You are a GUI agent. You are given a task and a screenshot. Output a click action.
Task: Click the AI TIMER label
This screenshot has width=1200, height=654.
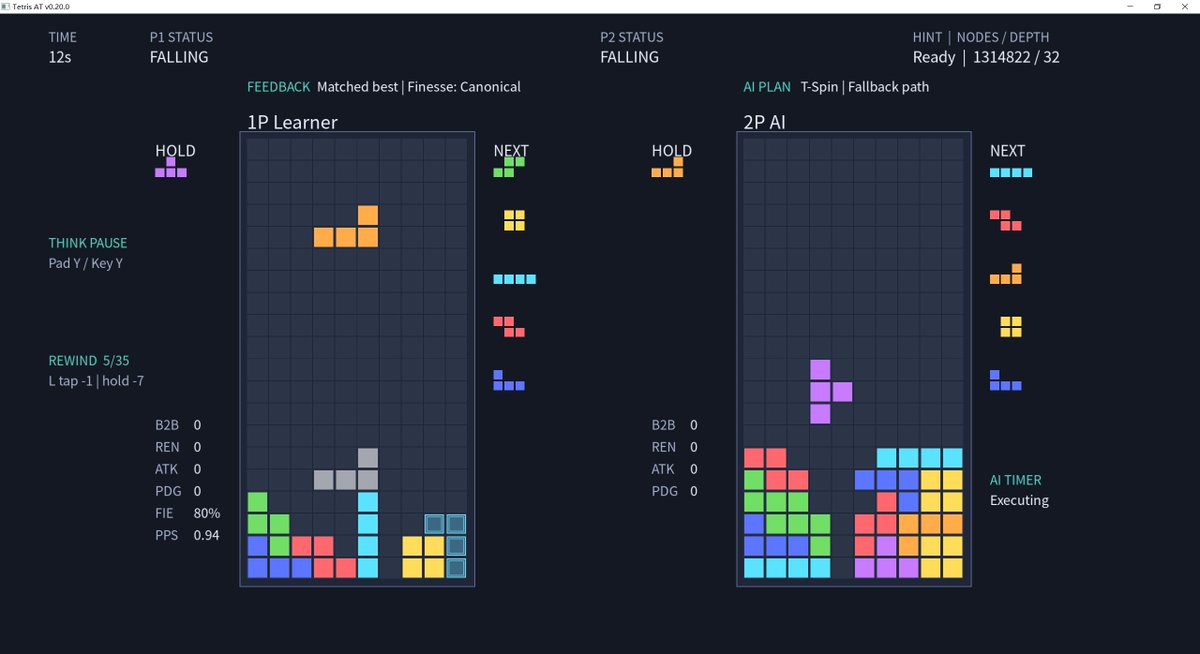(1016, 480)
